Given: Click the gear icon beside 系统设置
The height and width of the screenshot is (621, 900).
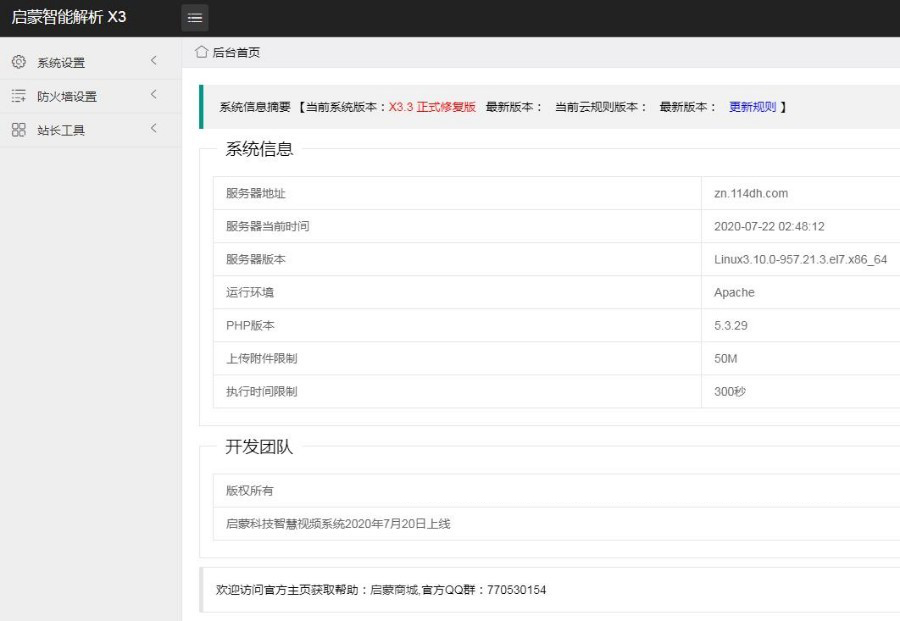Looking at the screenshot, I should pos(18,62).
